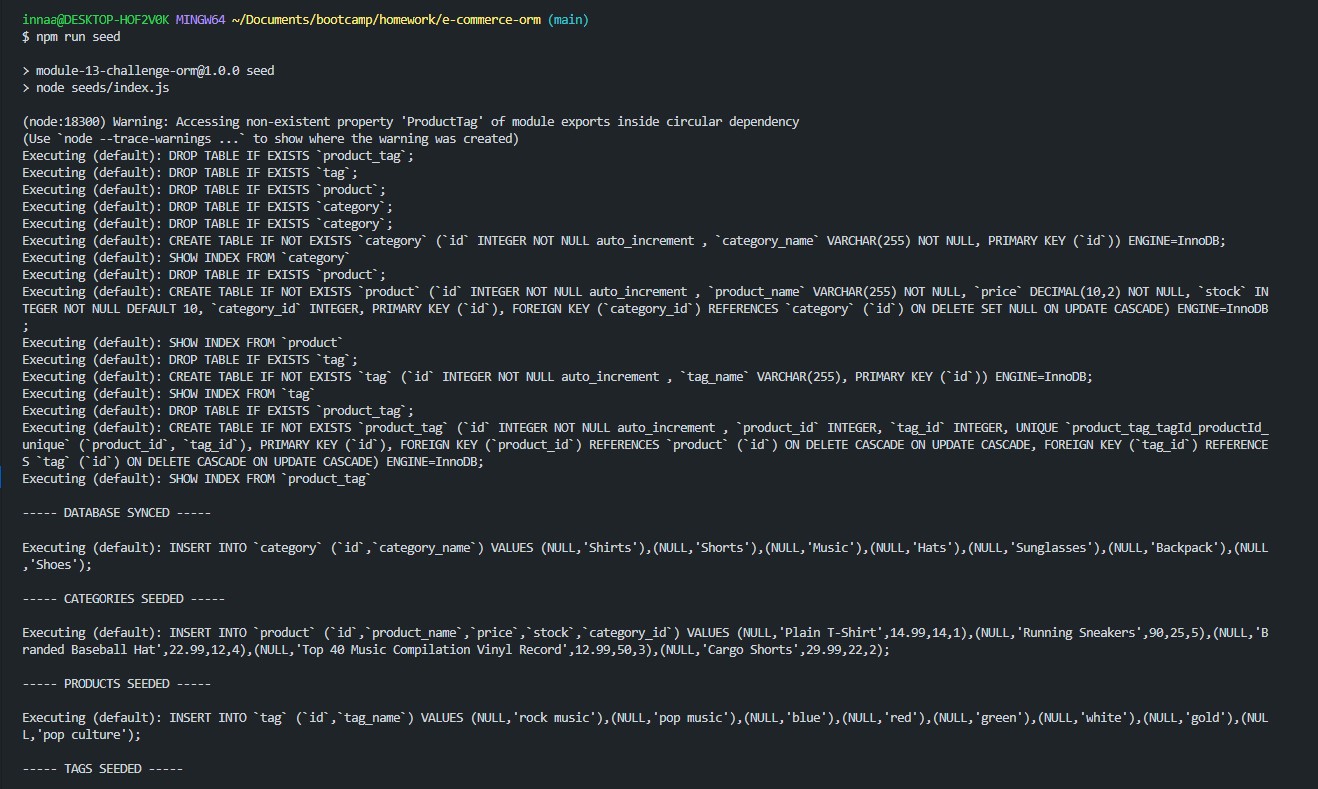Screen dimensions: 1318x789
Task: Click the SHOW INDEX FROM category line
Action: pos(186,258)
